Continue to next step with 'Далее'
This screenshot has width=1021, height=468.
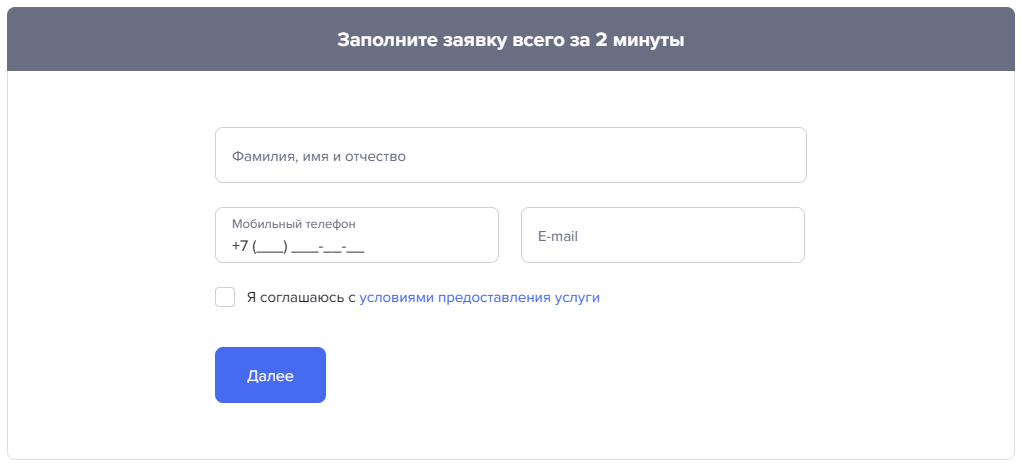[x=270, y=375]
